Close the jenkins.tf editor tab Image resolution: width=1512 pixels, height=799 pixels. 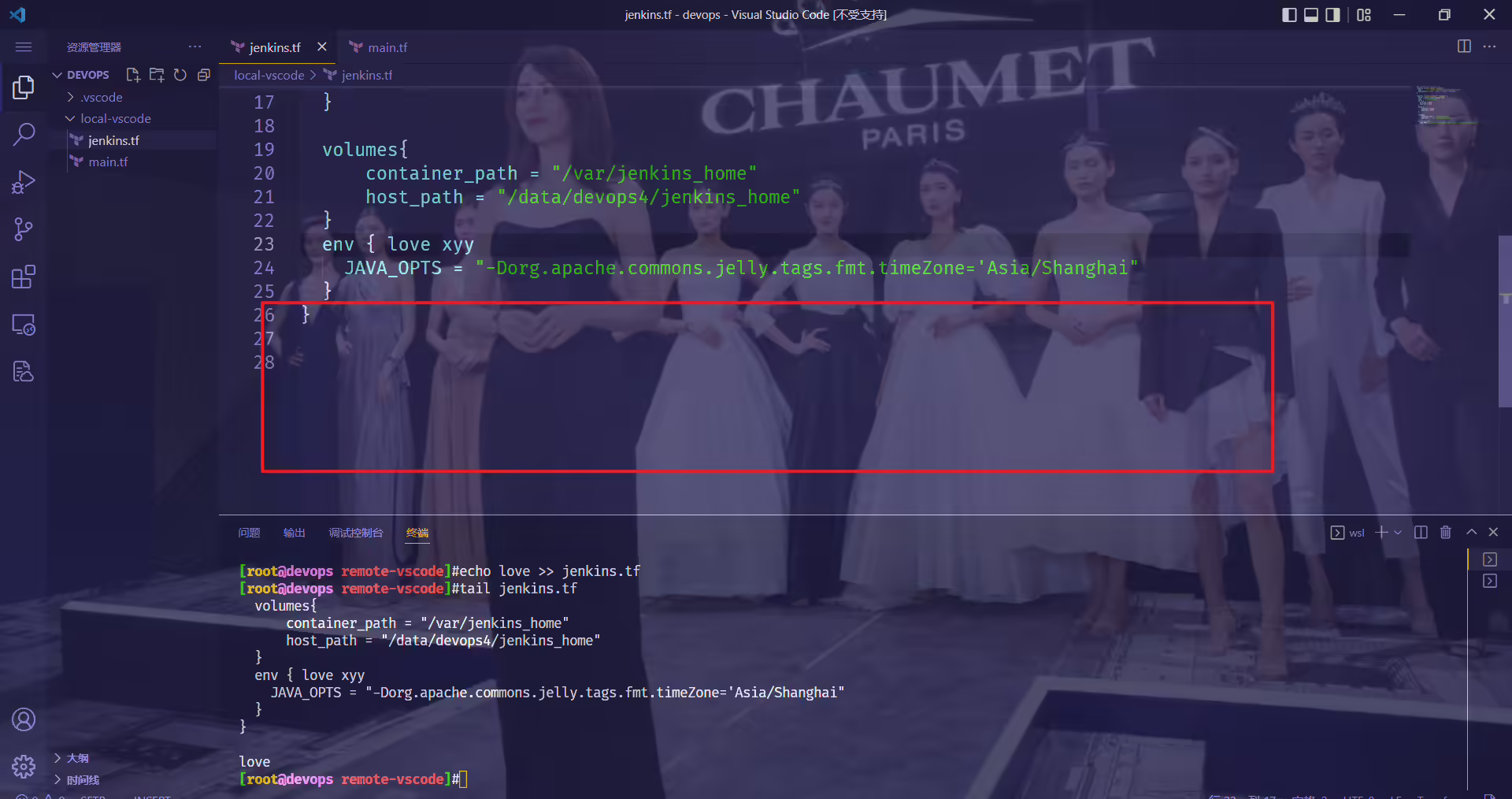click(x=322, y=47)
